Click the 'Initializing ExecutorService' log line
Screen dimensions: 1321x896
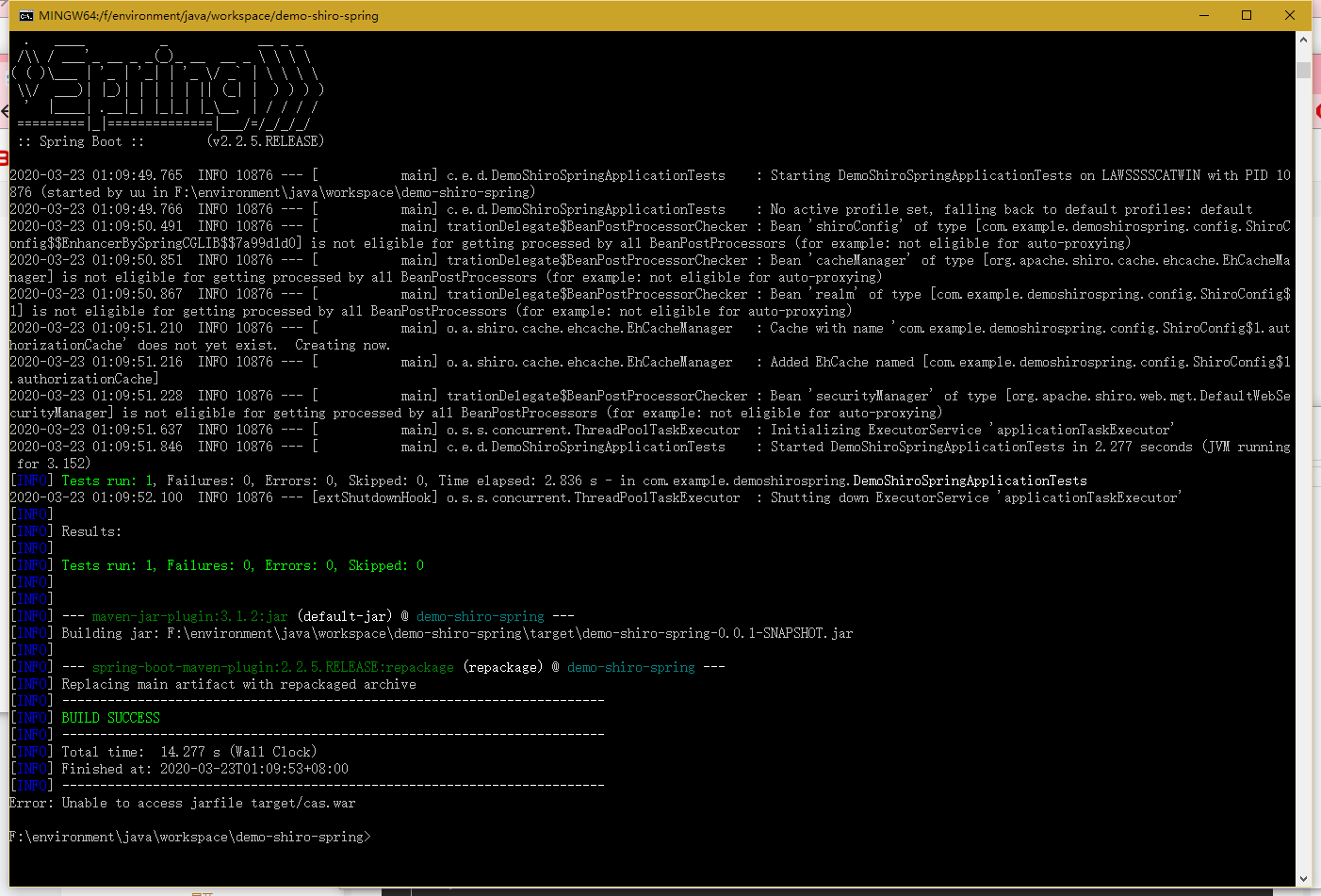(x=592, y=430)
